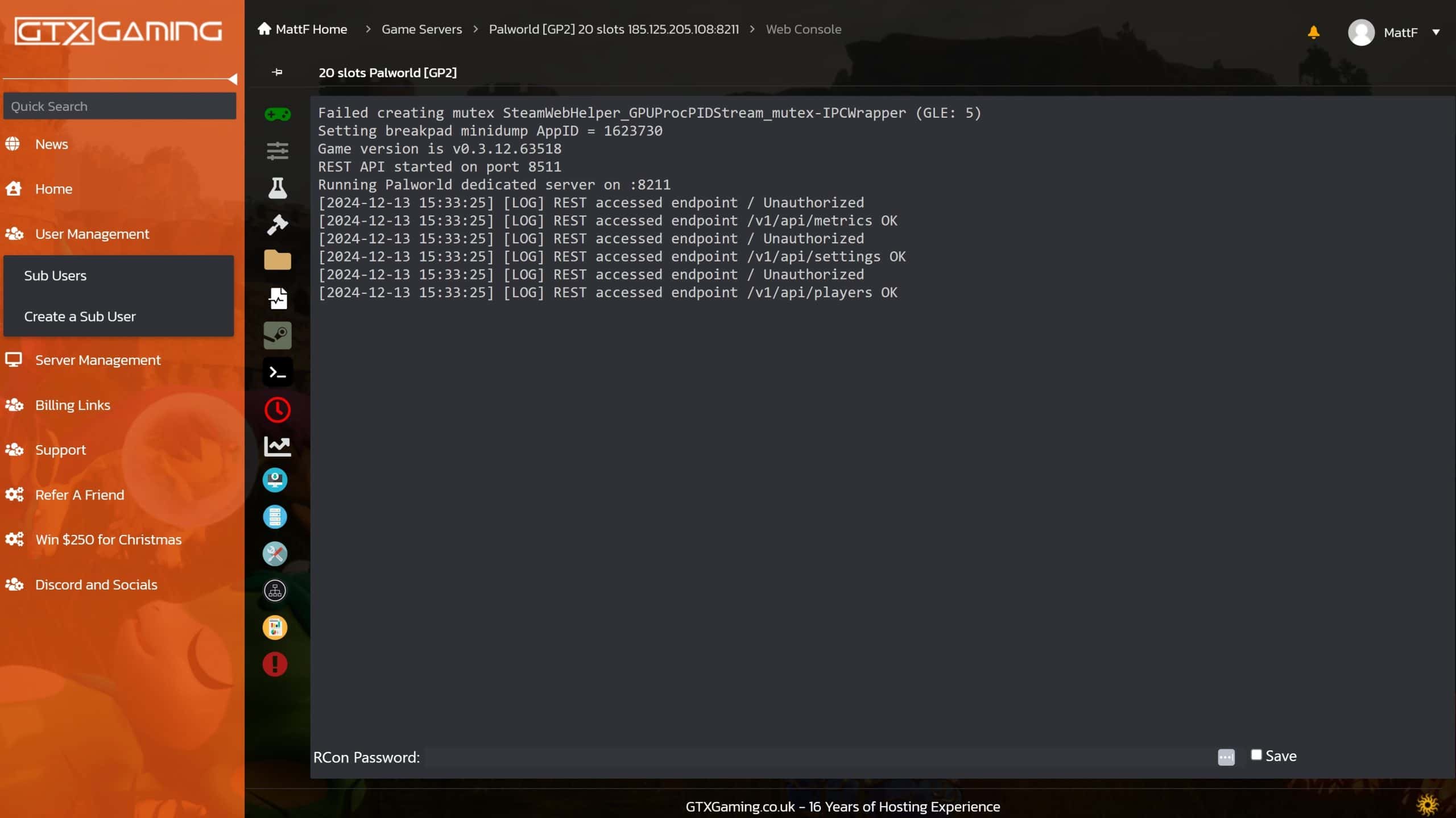Select Create a Sub User
1456x818 pixels.
point(80,317)
